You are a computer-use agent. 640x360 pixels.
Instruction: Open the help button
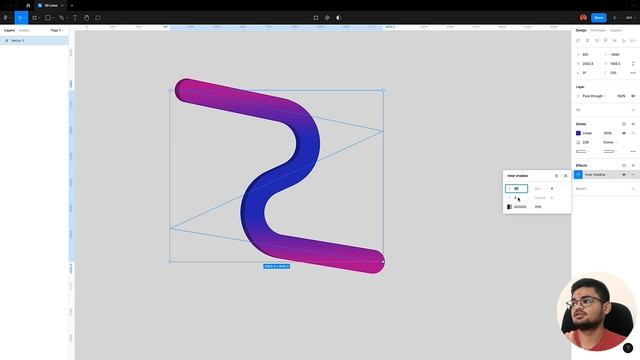628,348
